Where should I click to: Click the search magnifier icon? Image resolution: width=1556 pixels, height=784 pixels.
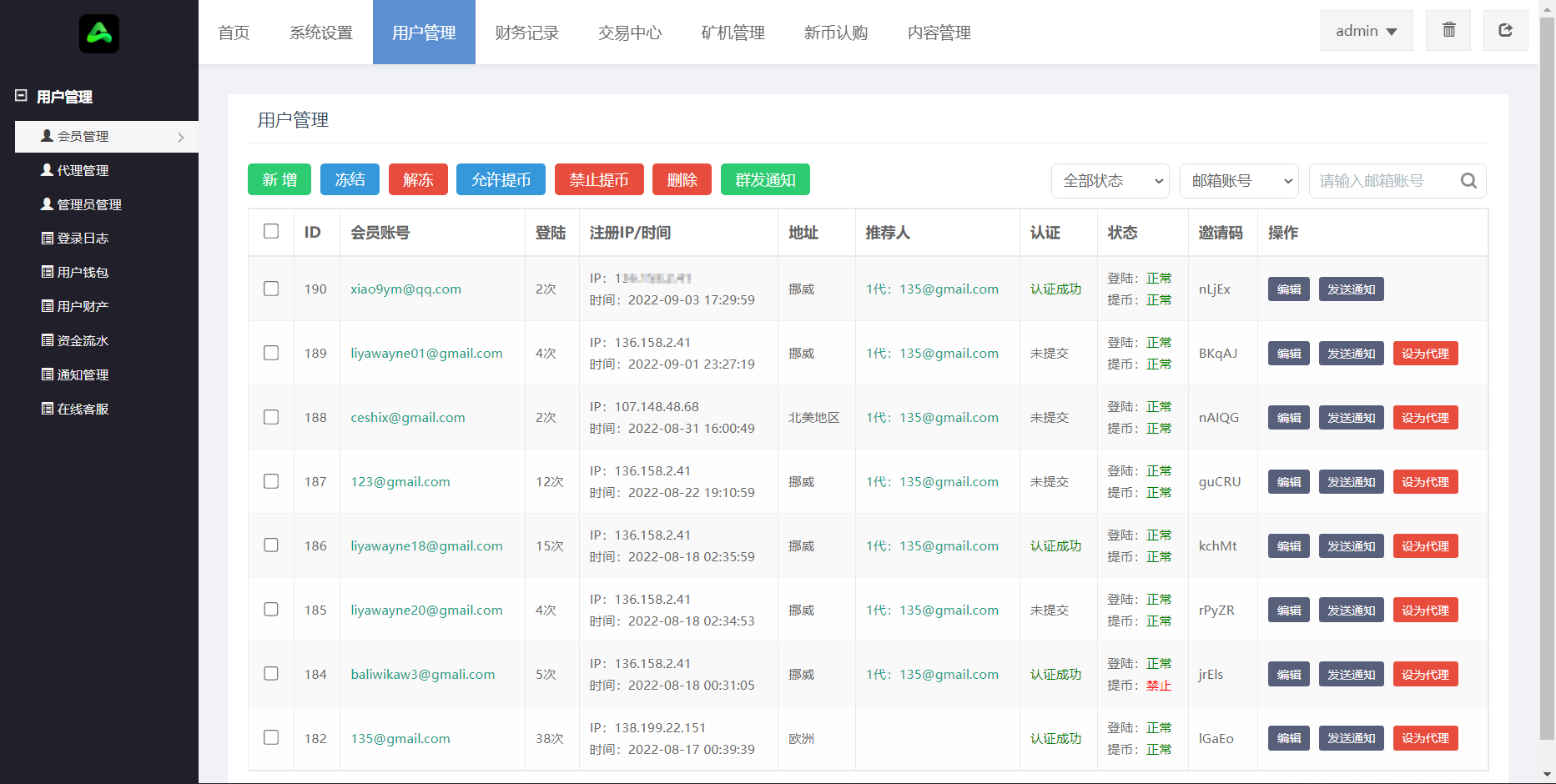1468,181
